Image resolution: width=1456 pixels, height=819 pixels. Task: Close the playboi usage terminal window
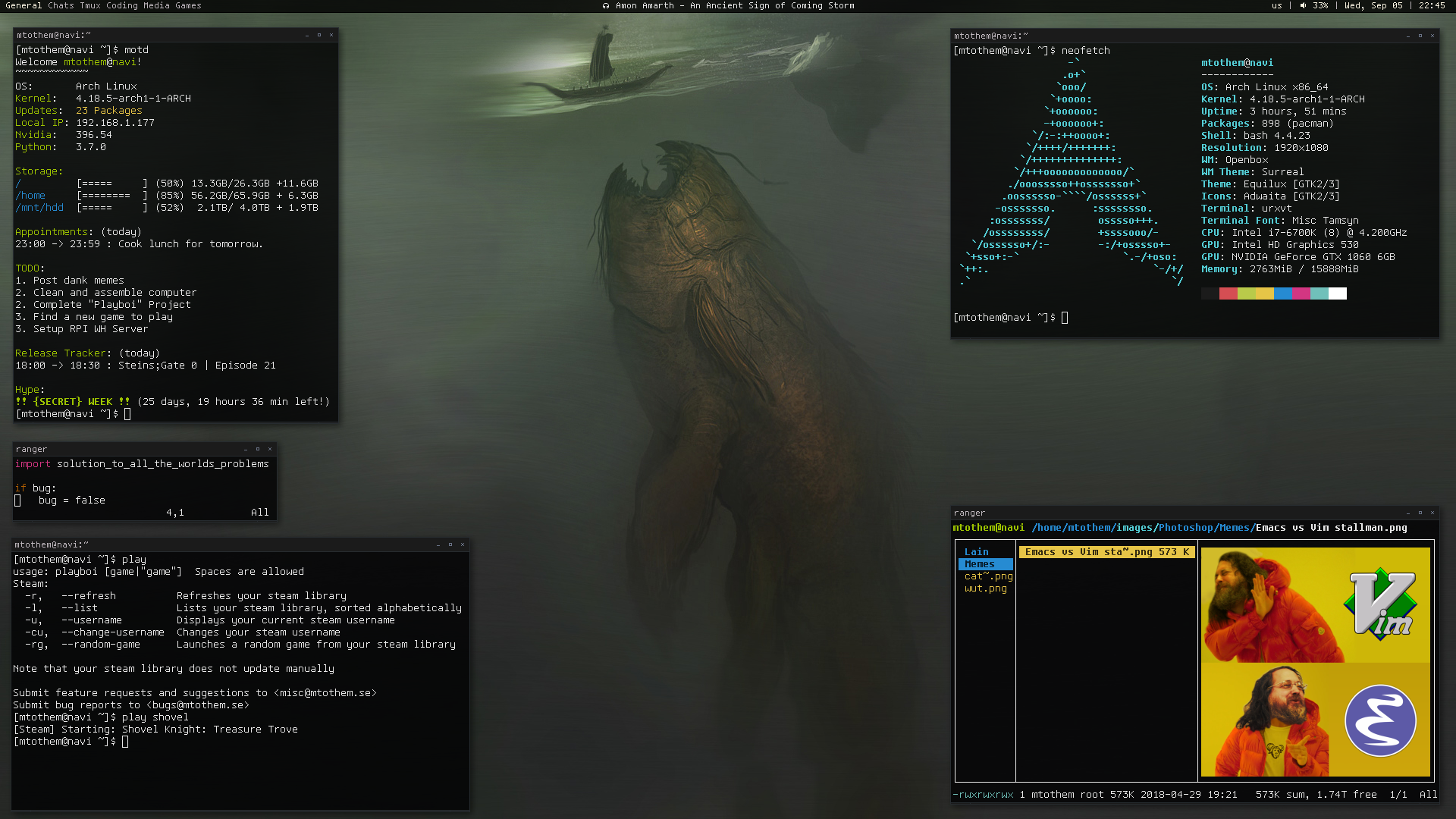click(x=463, y=544)
